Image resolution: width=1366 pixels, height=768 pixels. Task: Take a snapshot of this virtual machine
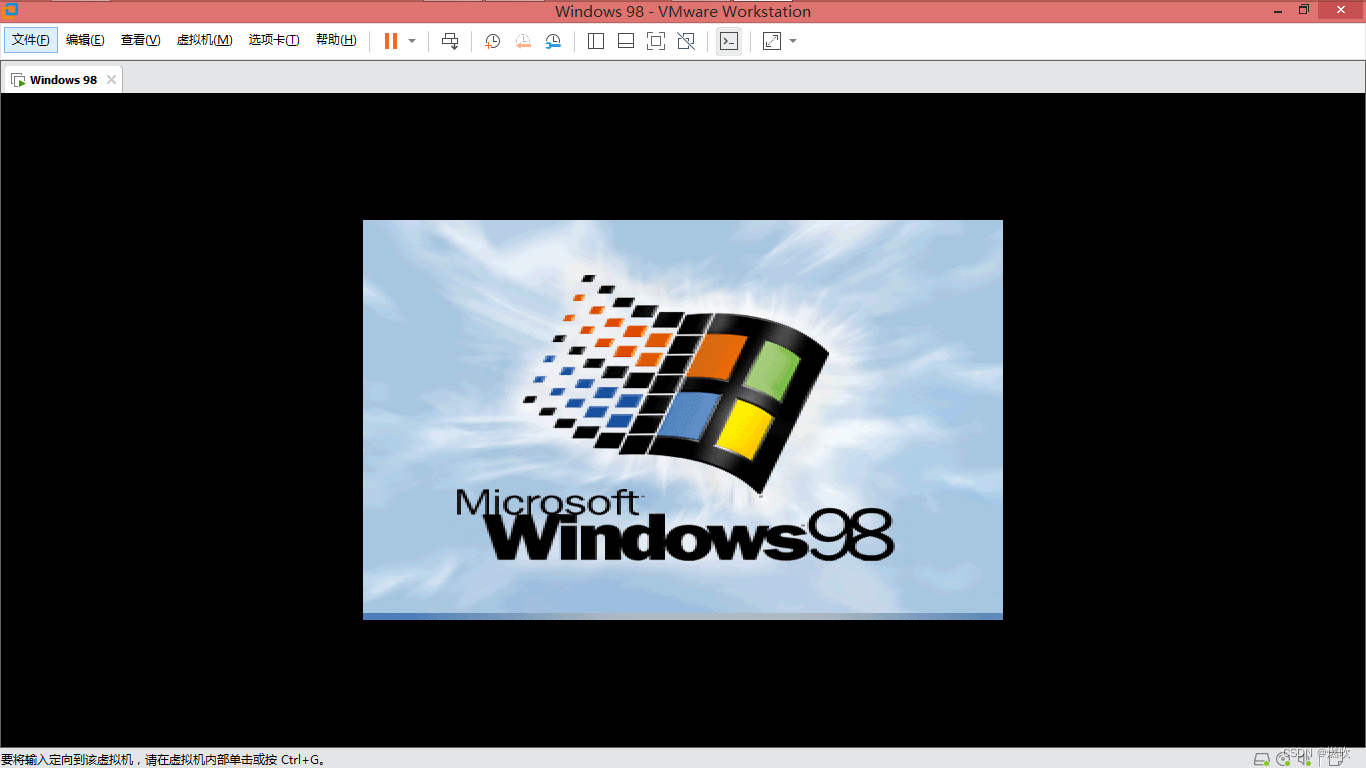point(490,41)
